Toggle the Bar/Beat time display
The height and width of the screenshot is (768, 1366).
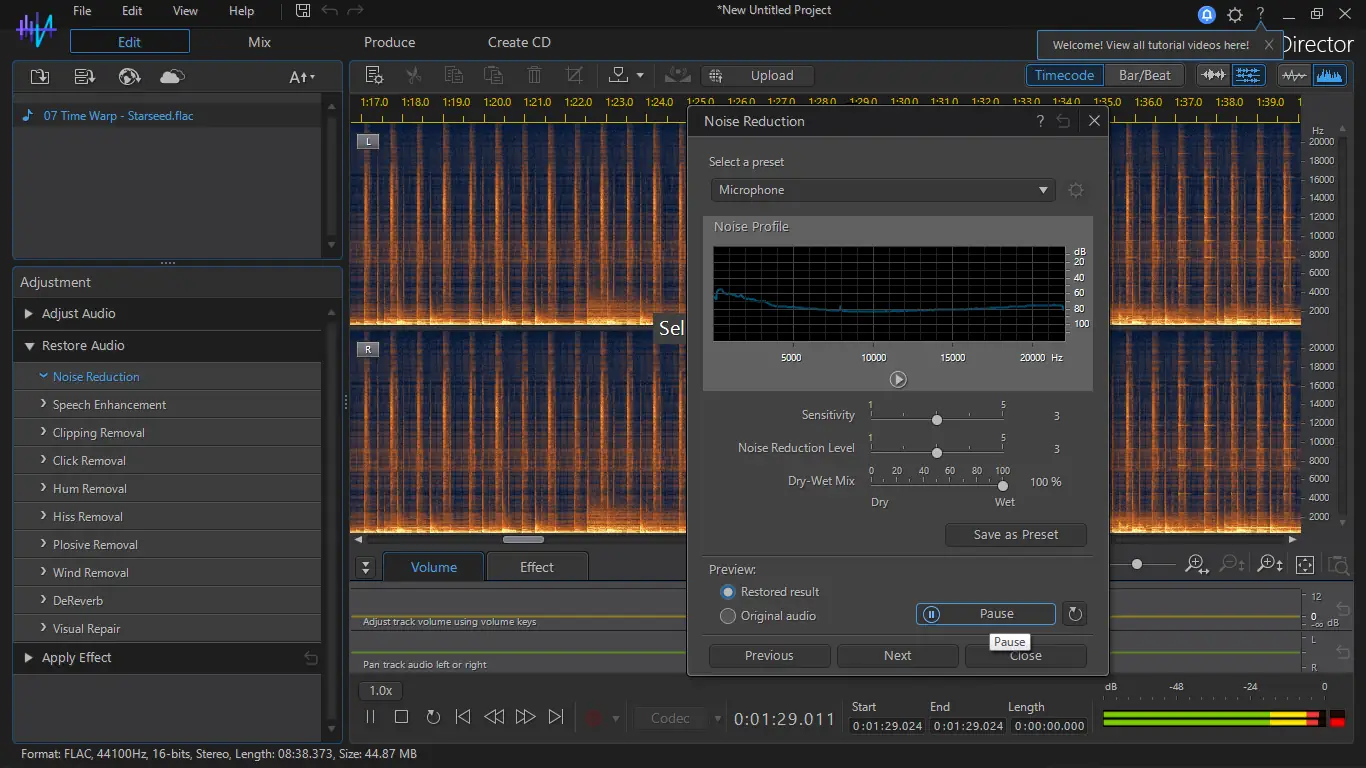click(x=1144, y=75)
